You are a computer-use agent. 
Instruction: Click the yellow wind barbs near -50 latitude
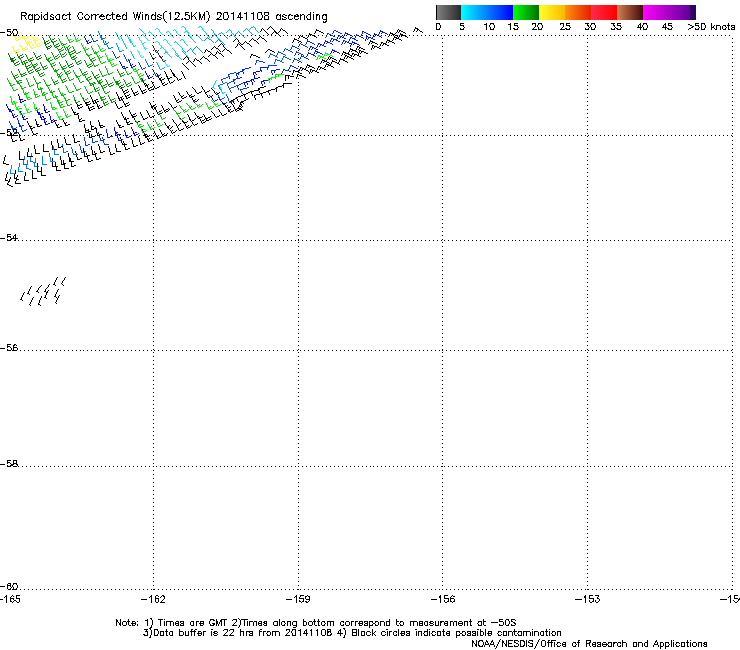point(27,43)
